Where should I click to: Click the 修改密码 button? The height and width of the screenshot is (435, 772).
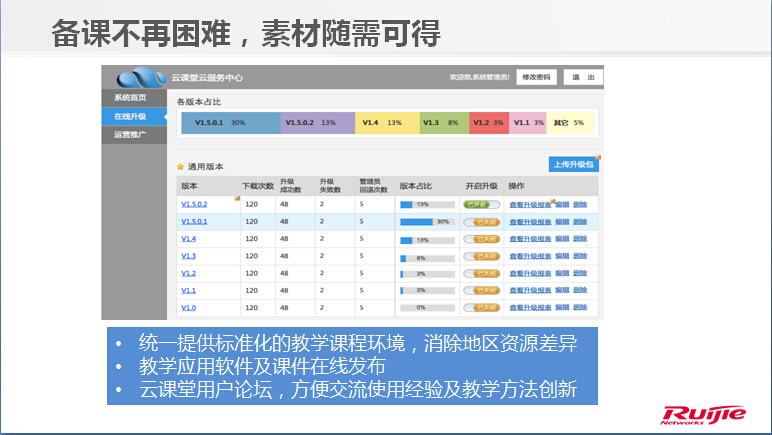[533, 77]
